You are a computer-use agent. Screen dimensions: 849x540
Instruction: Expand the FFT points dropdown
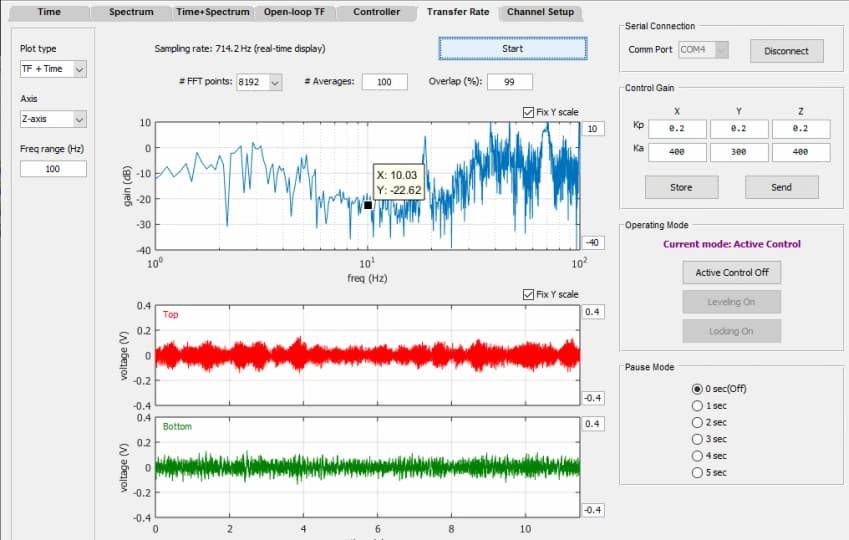(x=259, y=82)
